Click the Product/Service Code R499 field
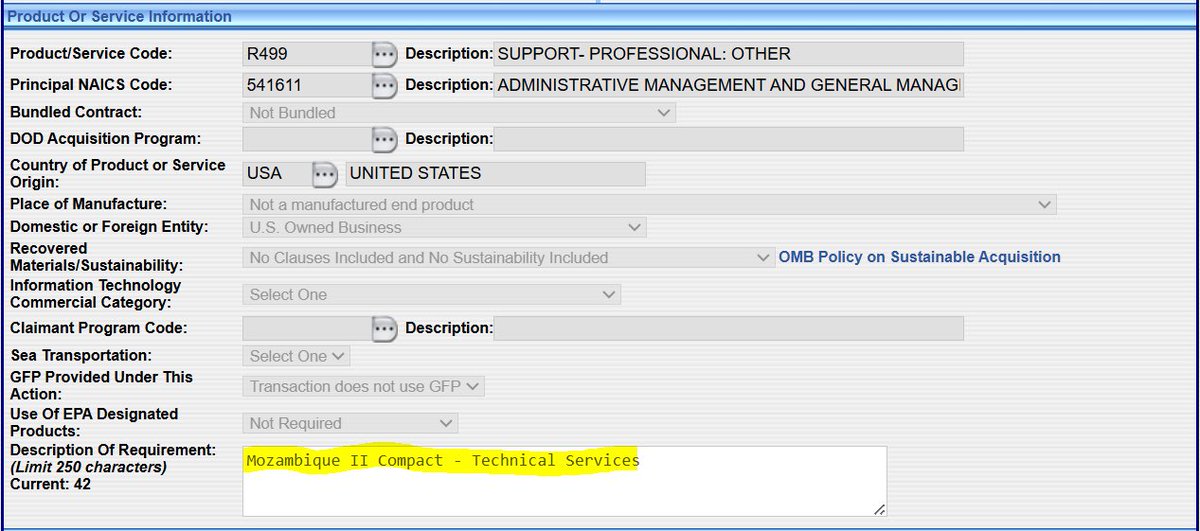The height and width of the screenshot is (531, 1200). pyautogui.click(x=305, y=54)
